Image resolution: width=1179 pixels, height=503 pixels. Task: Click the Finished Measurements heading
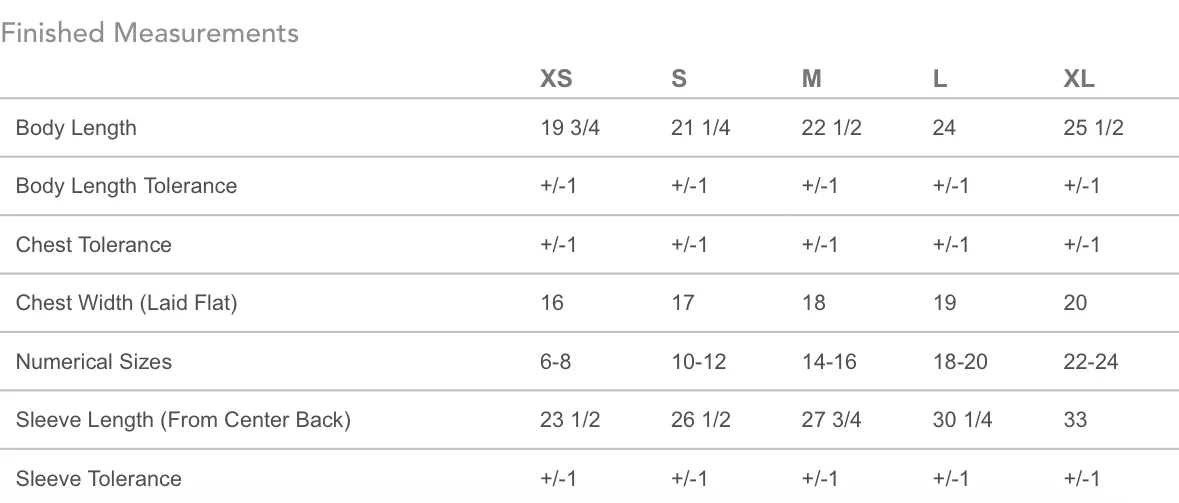pyautogui.click(x=150, y=33)
